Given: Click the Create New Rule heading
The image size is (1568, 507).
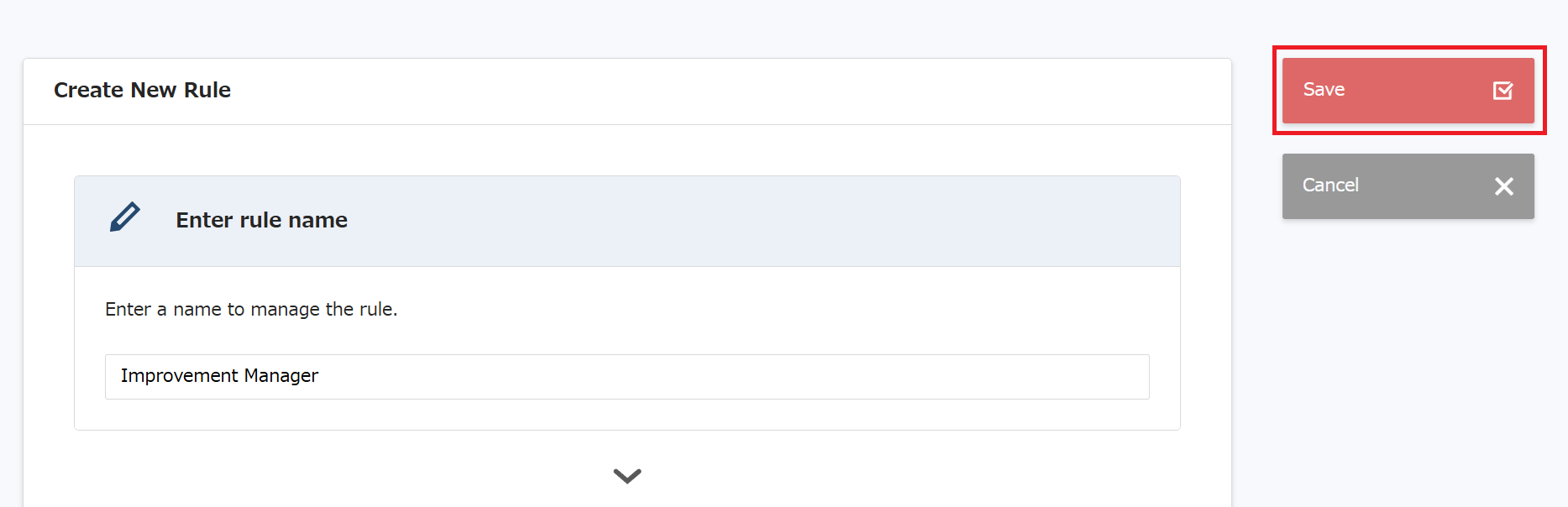Looking at the screenshot, I should tap(142, 90).
